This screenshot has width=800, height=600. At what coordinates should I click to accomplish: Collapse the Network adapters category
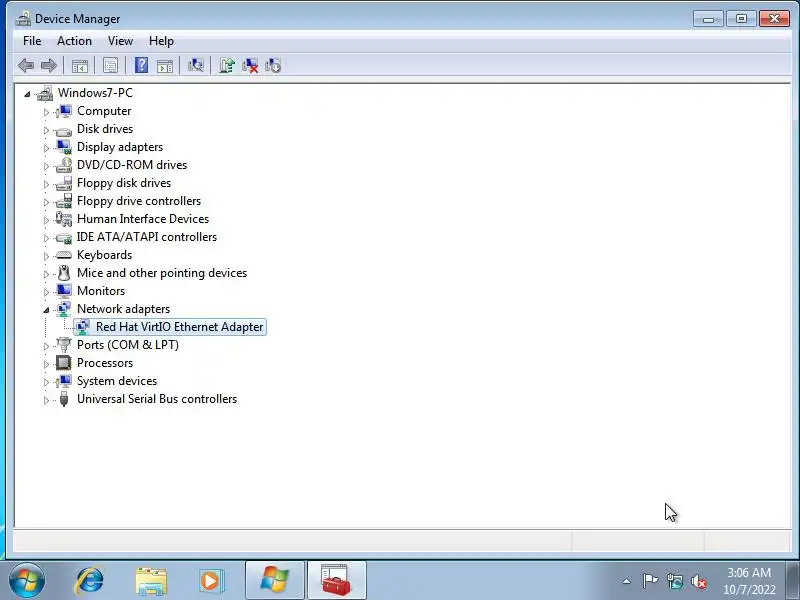[46, 310]
